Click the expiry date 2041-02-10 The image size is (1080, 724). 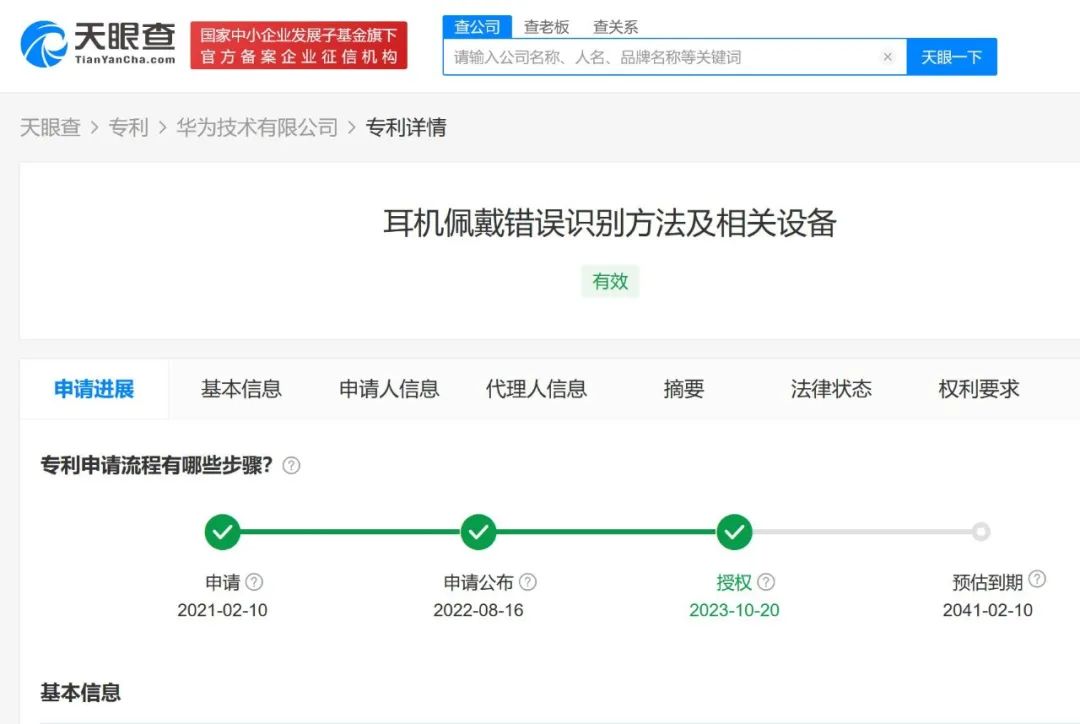click(x=988, y=610)
